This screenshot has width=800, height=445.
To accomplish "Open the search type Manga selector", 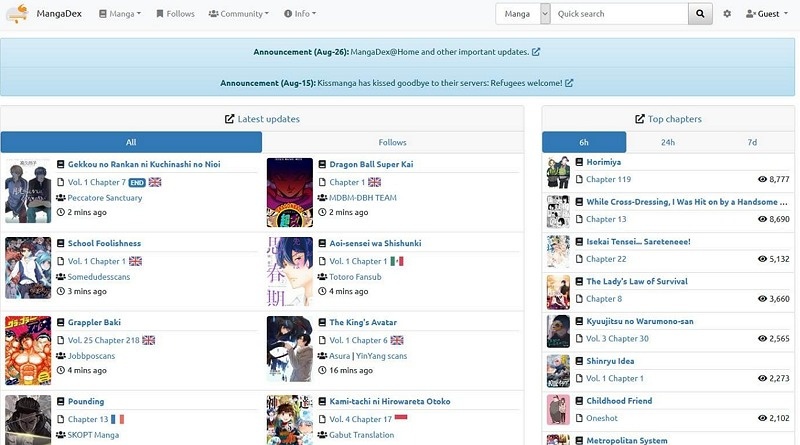I will pyautogui.click(x=523, y=14).
